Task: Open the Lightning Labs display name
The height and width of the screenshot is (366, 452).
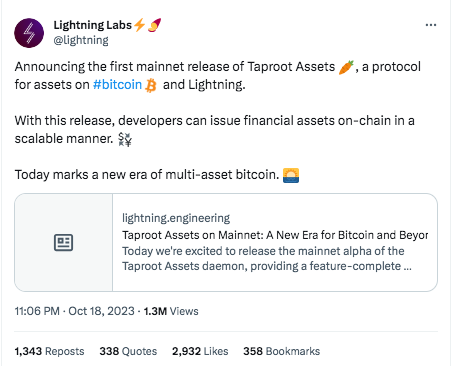Action: click(93, 25)
